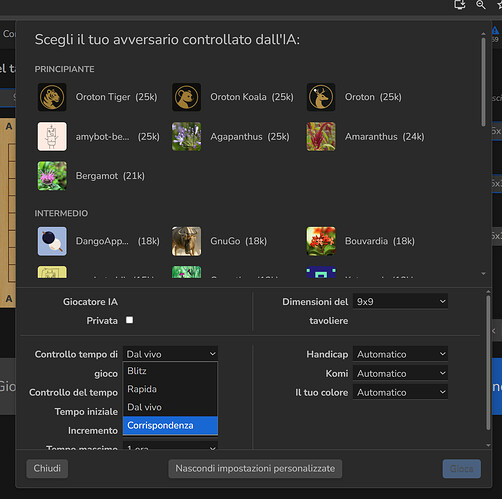502x499 pixels.
Task: Select Corrispondenza from the time list
Action: click(x=170, y=425)
